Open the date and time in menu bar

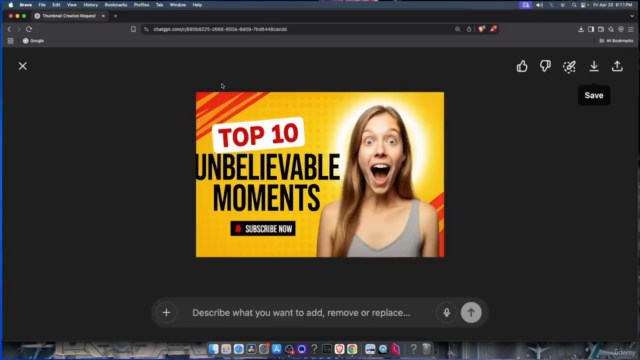(613, 5)
